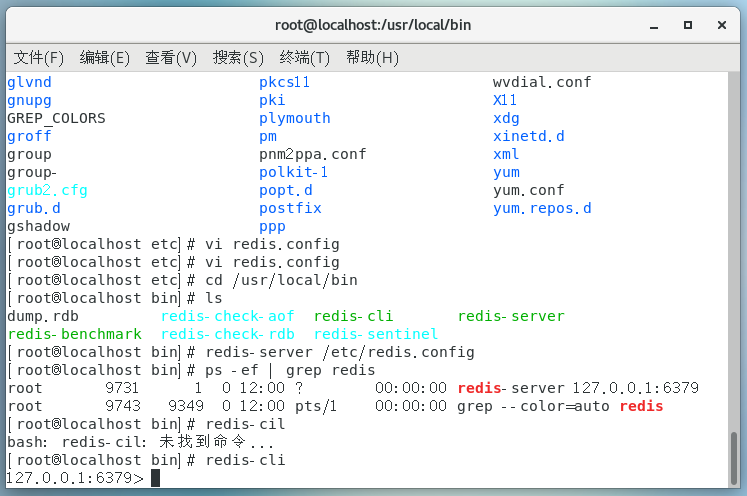Image resolution: width=747 pixels, height=496 pixels.
Task: Close the terminal window
Action: pos(722,25)
